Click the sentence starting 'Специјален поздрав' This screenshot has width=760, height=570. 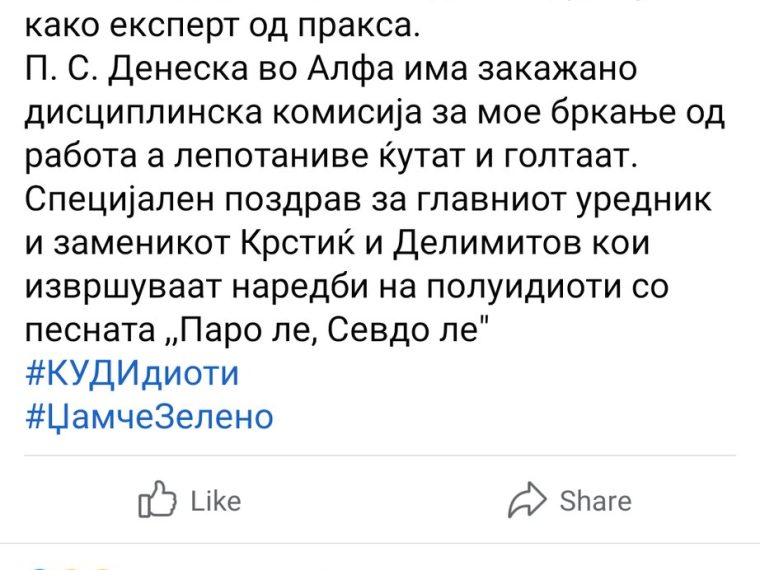click(x=368, y=200)
